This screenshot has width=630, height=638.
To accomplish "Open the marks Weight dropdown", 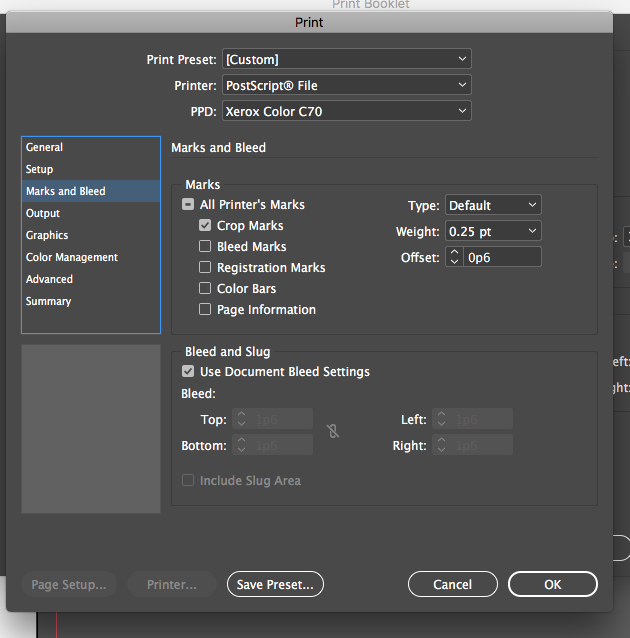I will 493,231.
